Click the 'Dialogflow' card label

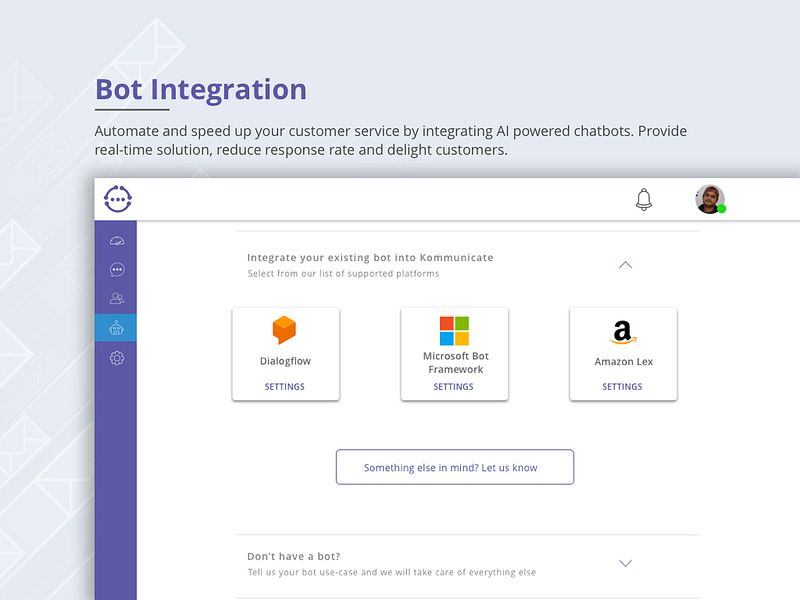(x=285, y=361)
